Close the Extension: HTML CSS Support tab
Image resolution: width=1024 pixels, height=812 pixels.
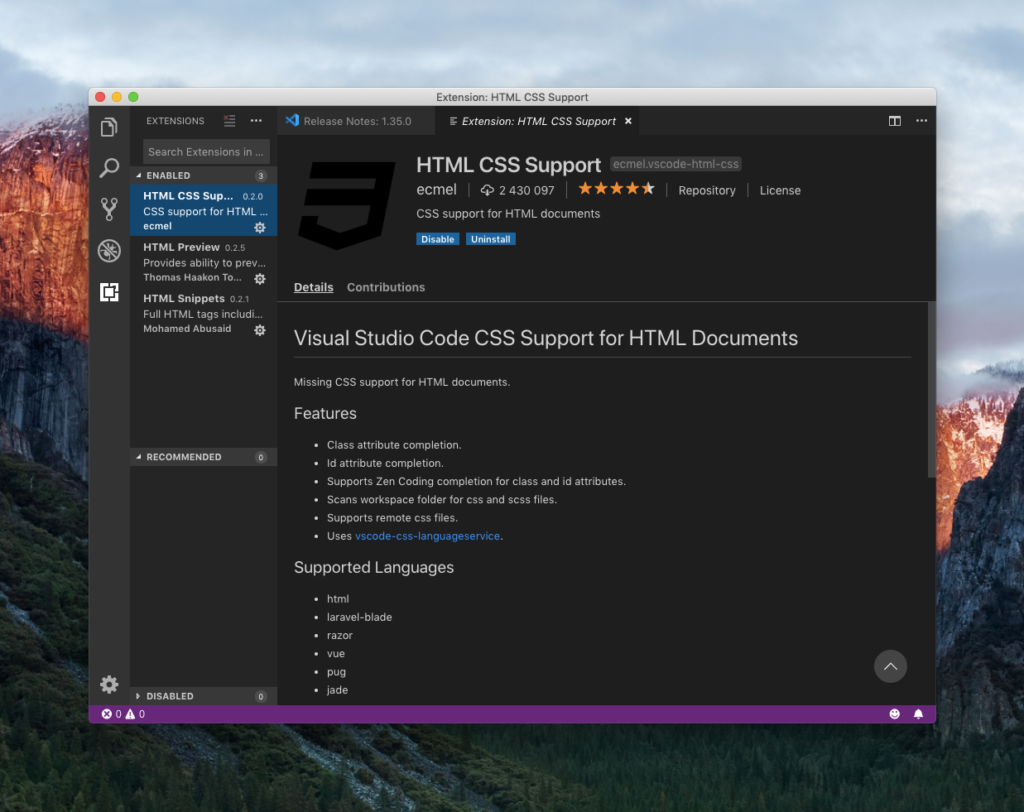point(628,121)
